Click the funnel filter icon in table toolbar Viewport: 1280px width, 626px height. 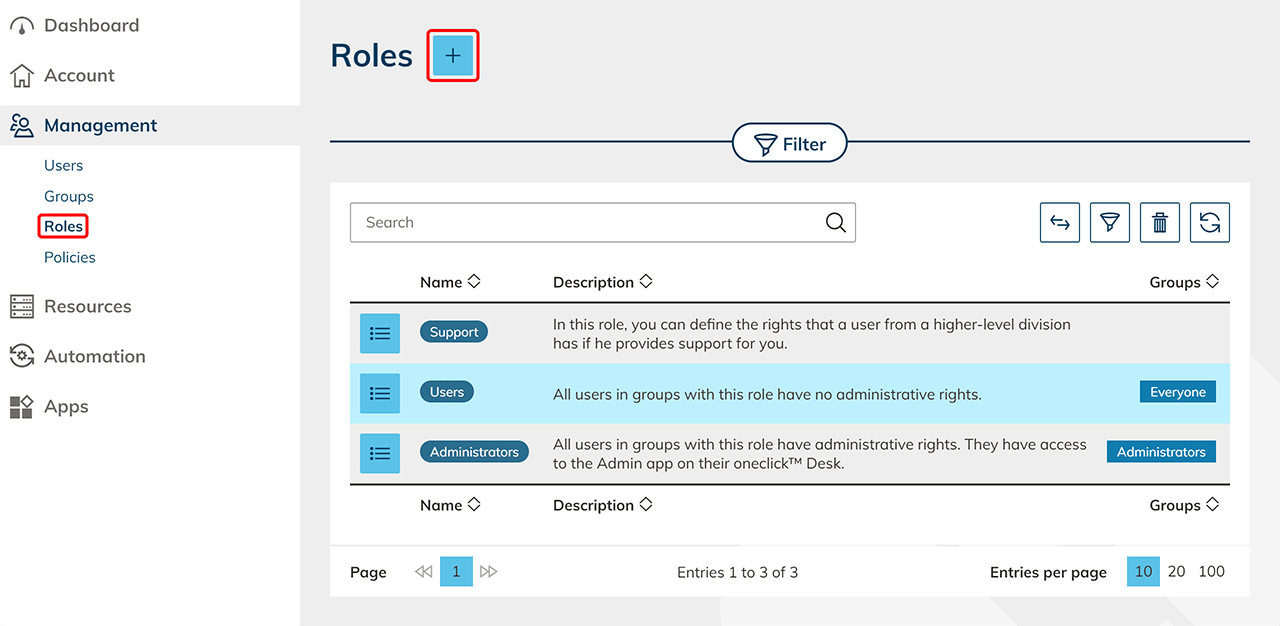(x=1109, y=223)
